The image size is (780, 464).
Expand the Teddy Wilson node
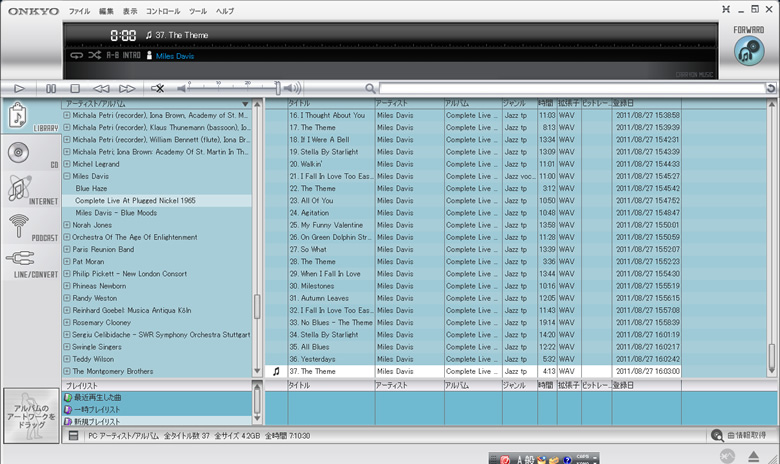67,359
